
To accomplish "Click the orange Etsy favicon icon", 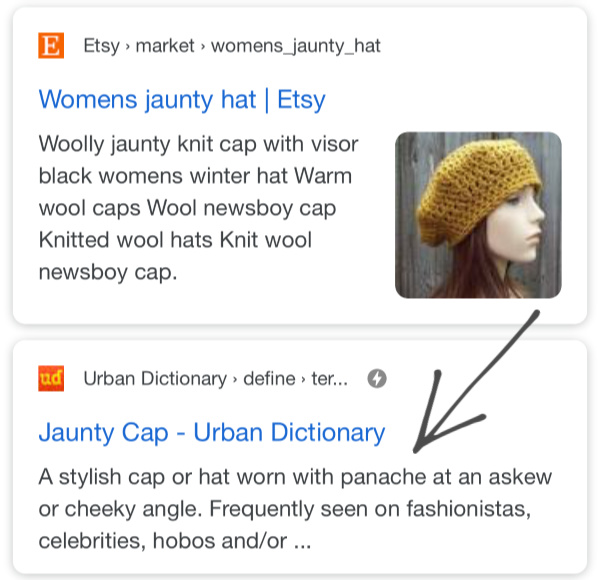I will click(51, 46).
